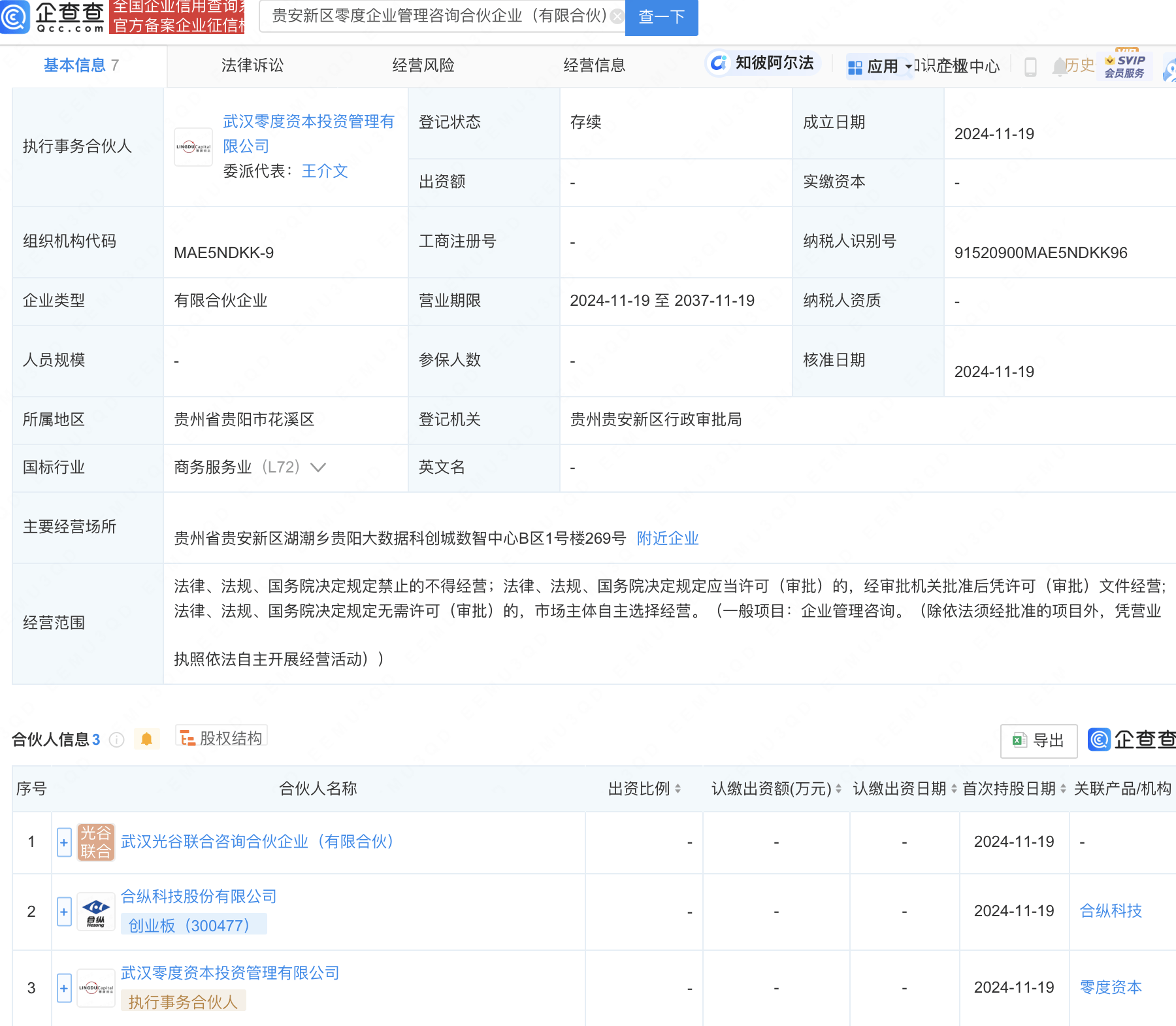The height and width of the screenshot is (1026, 1176).
Task: Click the 光谷联合 logo tile
Action: point(96,842)
